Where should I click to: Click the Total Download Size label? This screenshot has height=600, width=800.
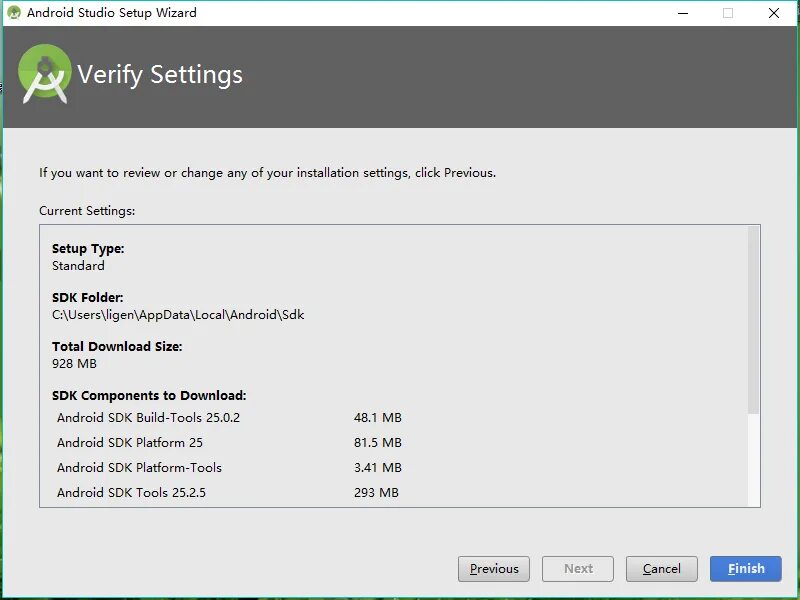click(117, 346)
